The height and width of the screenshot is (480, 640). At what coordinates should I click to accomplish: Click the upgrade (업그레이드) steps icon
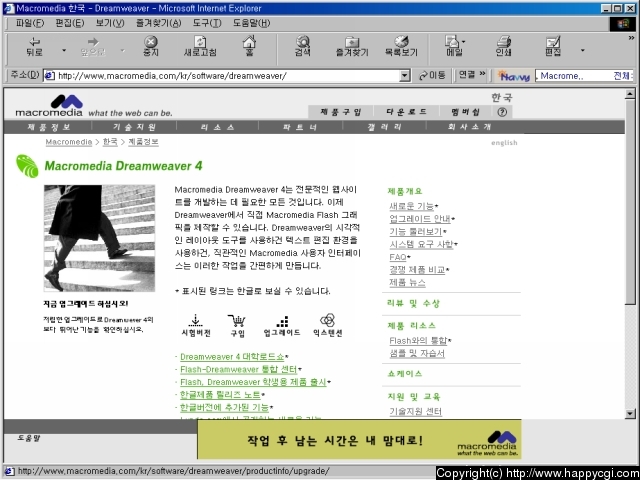click(282, 325)
